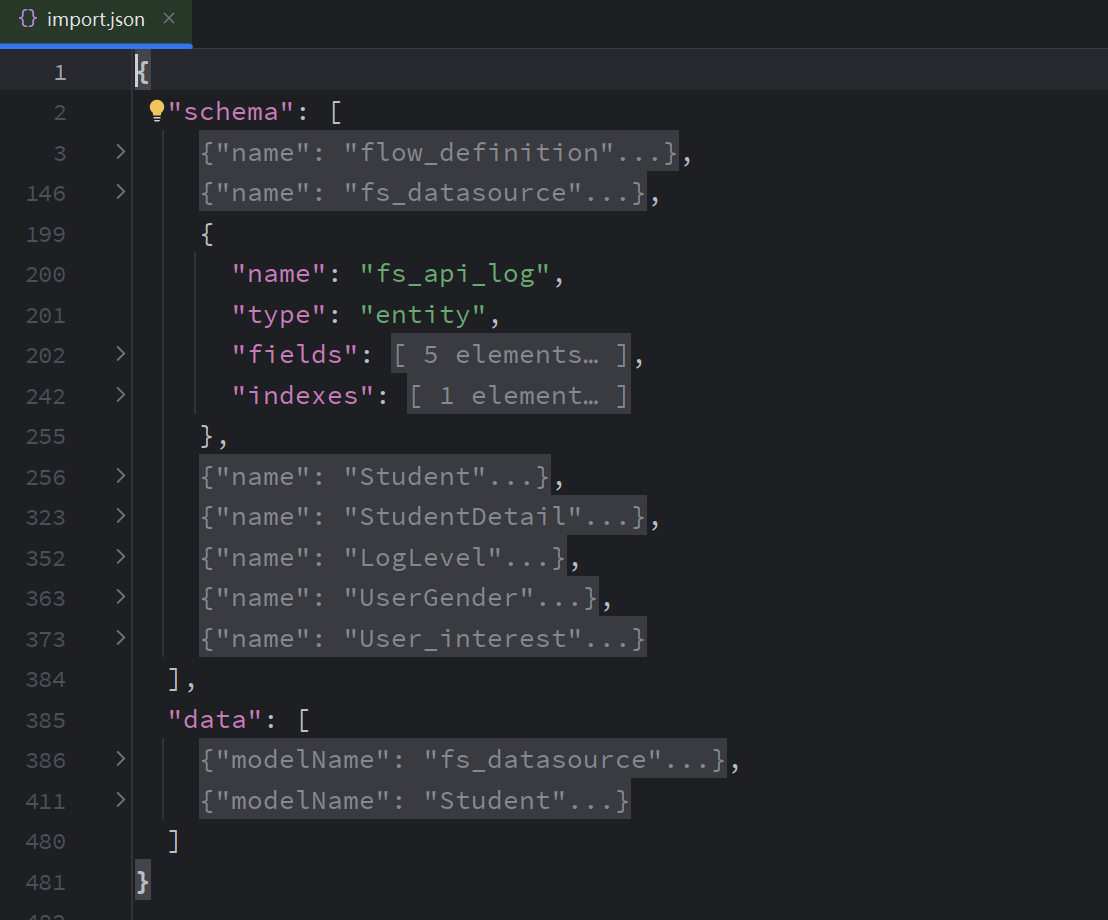Expand the StudentDetail fold arrow

(120, 517)
